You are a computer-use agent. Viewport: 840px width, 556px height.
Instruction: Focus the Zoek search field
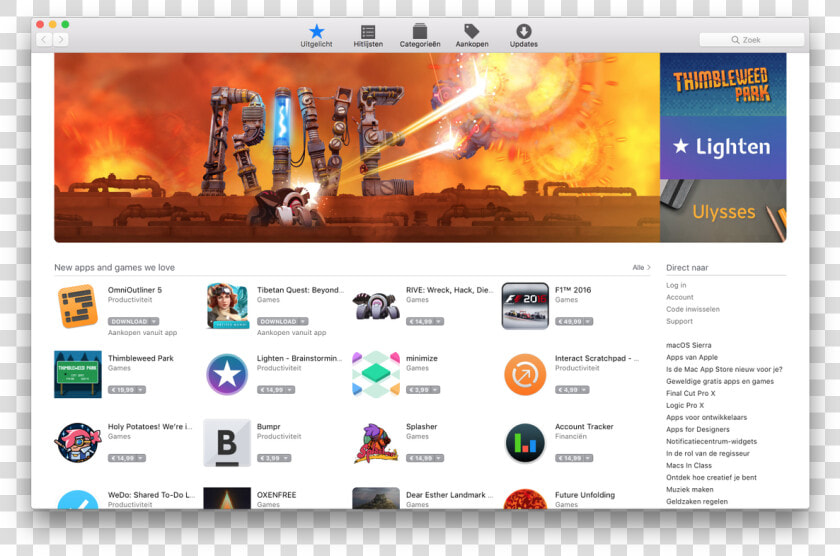click(751, 40)
